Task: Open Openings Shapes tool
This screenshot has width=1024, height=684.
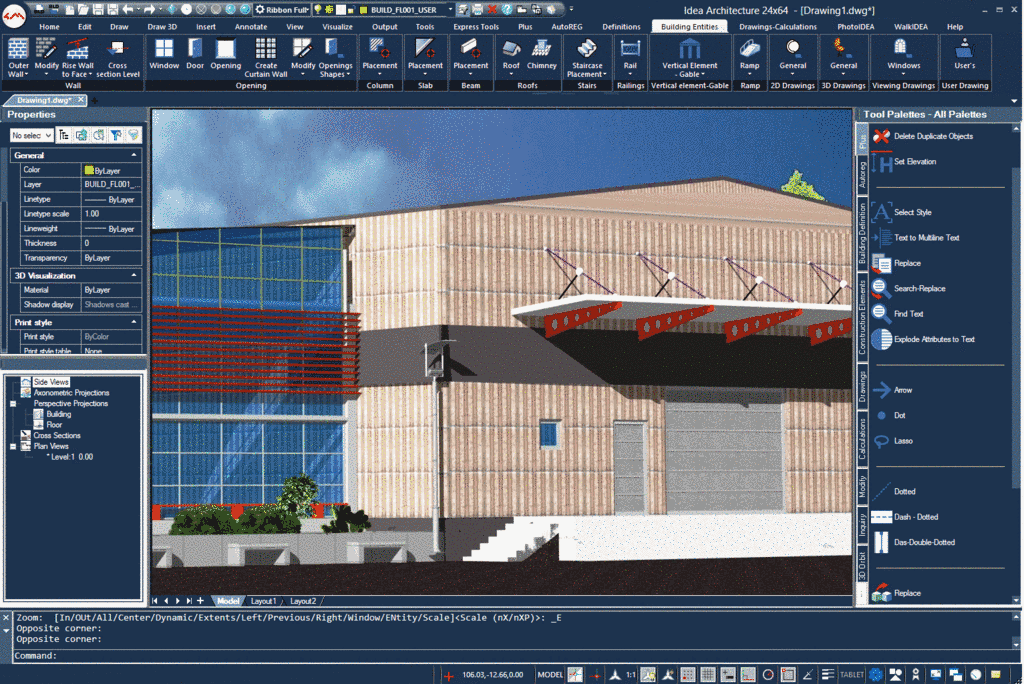Action: [335, 57]
